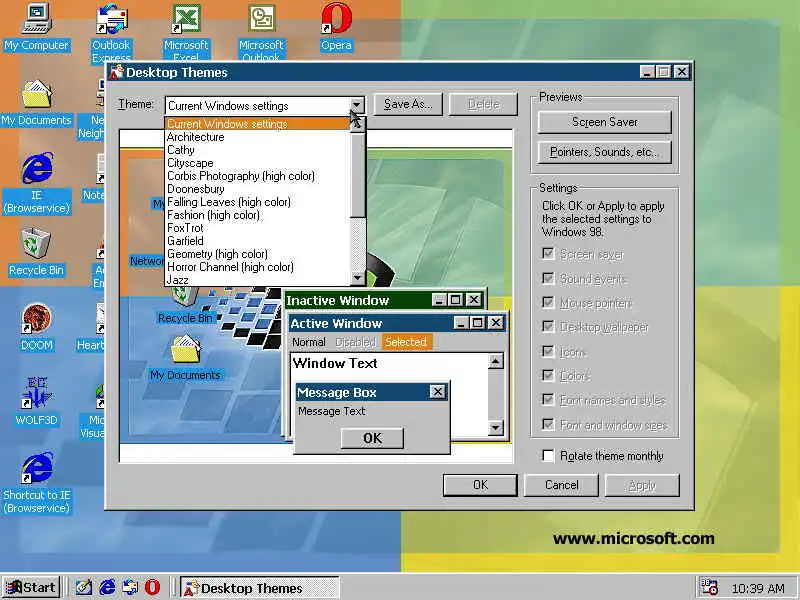Select the WOLF3D desktop shortcut
800x600 pixels.
coord(36,401)
